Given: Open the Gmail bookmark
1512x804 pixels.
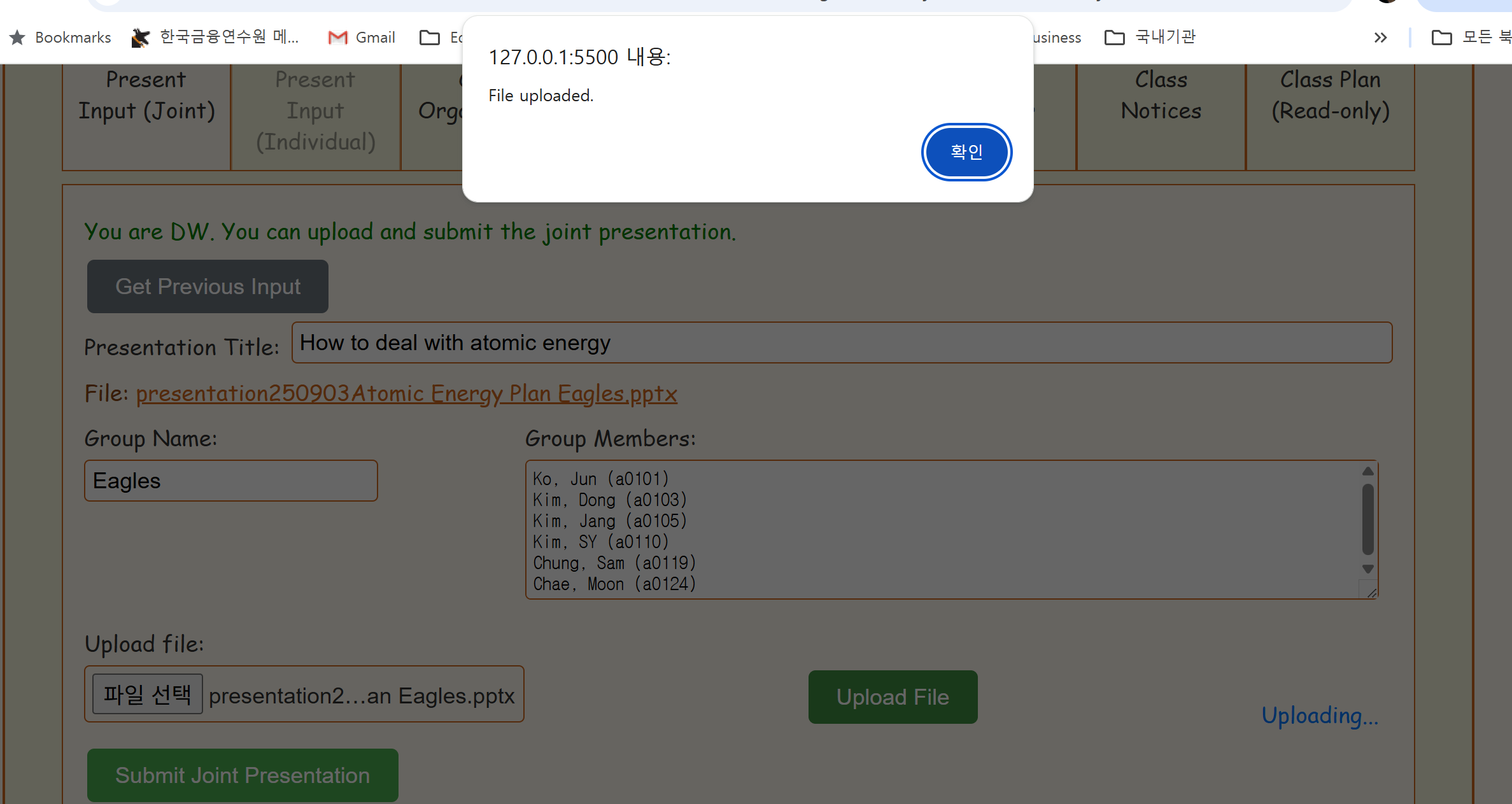Looking at the screenshot, I should [x=362, y=38].
